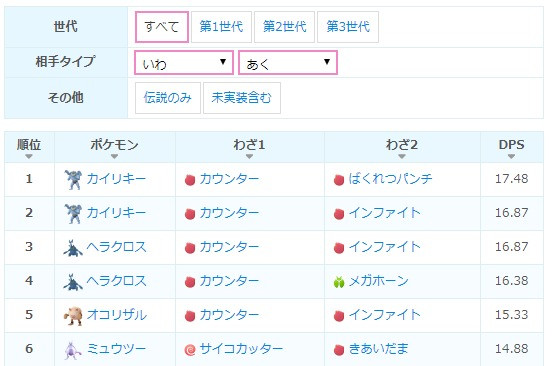552x366 pixels.
Task: Click the Heracross sprite in rank 3
Action: pos(73,248)
